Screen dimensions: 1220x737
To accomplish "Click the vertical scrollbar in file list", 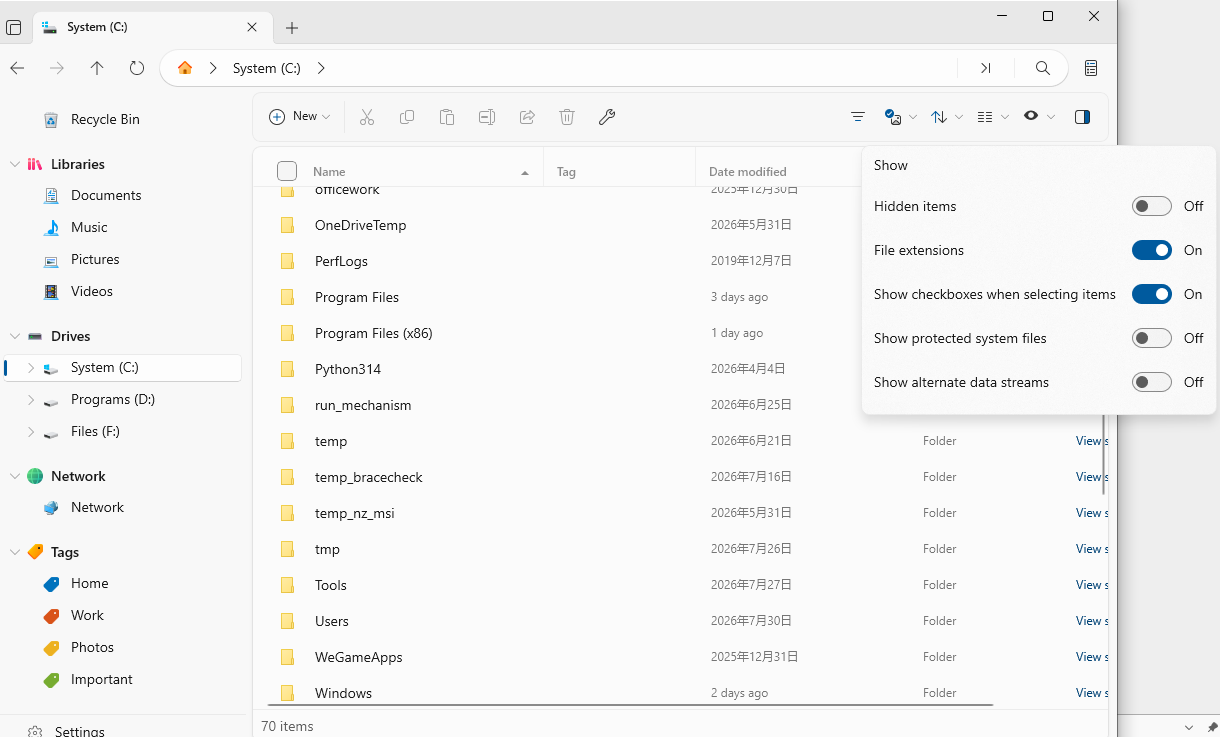I will pyautogui.click(x=1104, y=455).
